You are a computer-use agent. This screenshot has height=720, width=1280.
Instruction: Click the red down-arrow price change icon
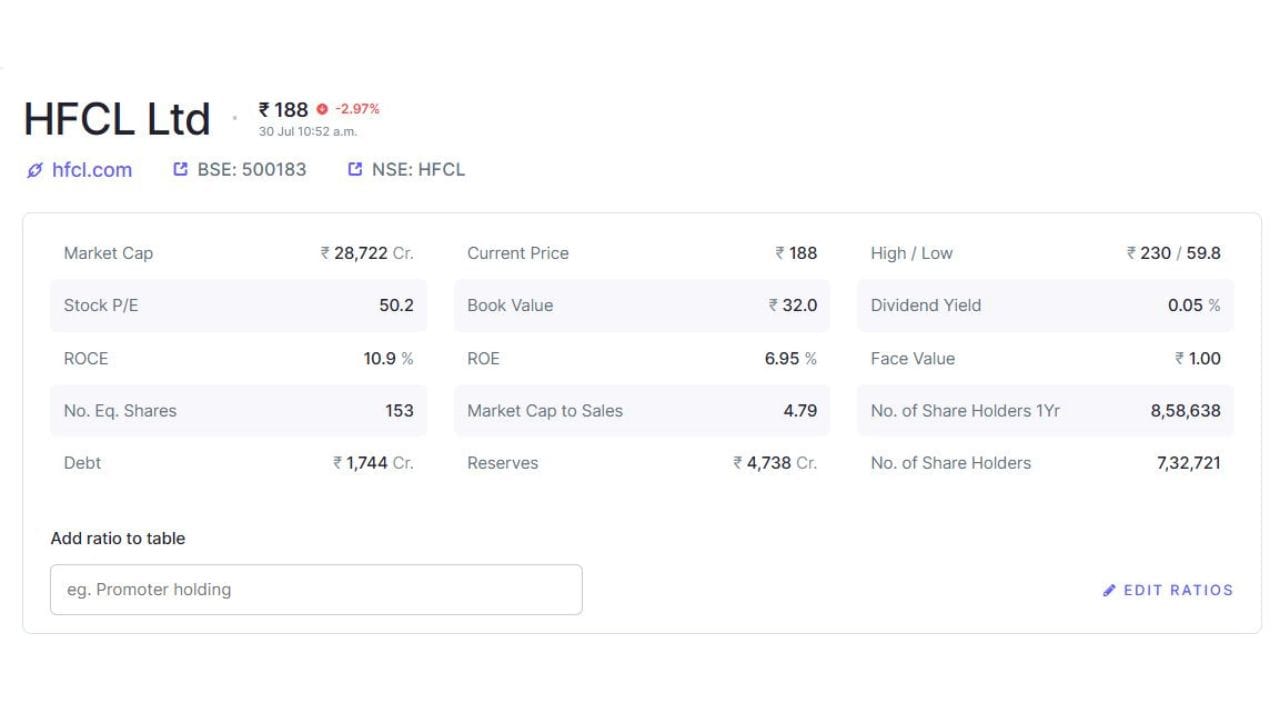[x=322, y=109]
